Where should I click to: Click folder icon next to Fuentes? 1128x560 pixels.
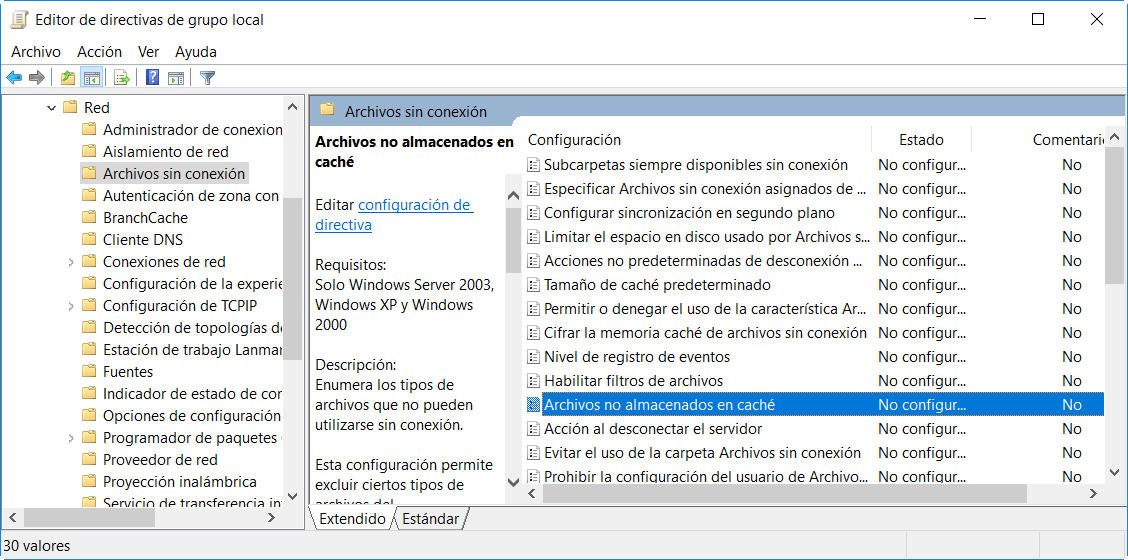point(89,371)
